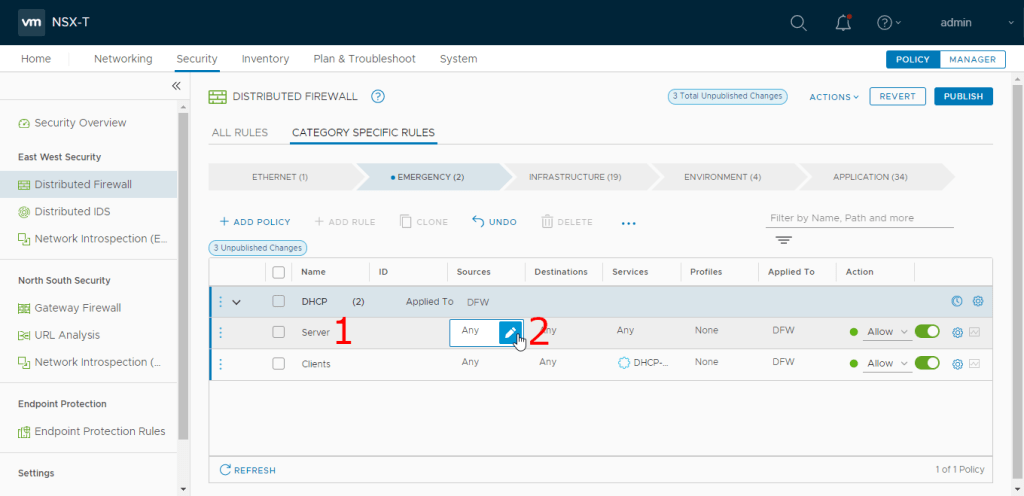The width and height of the screenshot is (1024, 496).
Task: Toggle the Server rule enable switch
Action: point(927,332)
